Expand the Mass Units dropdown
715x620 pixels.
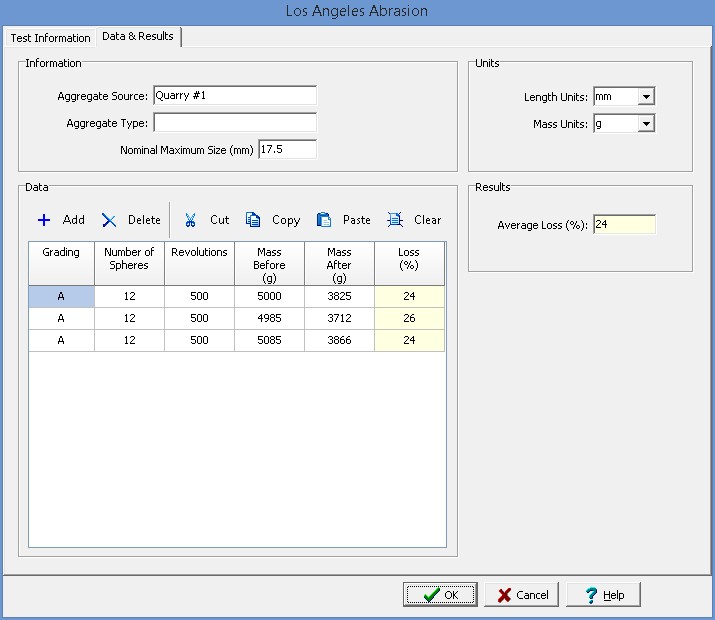point(646,124)
